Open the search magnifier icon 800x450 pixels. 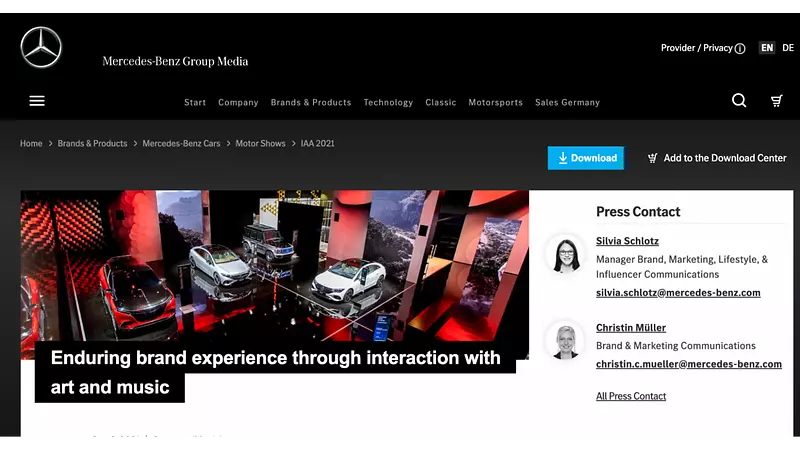click(739, 101)
